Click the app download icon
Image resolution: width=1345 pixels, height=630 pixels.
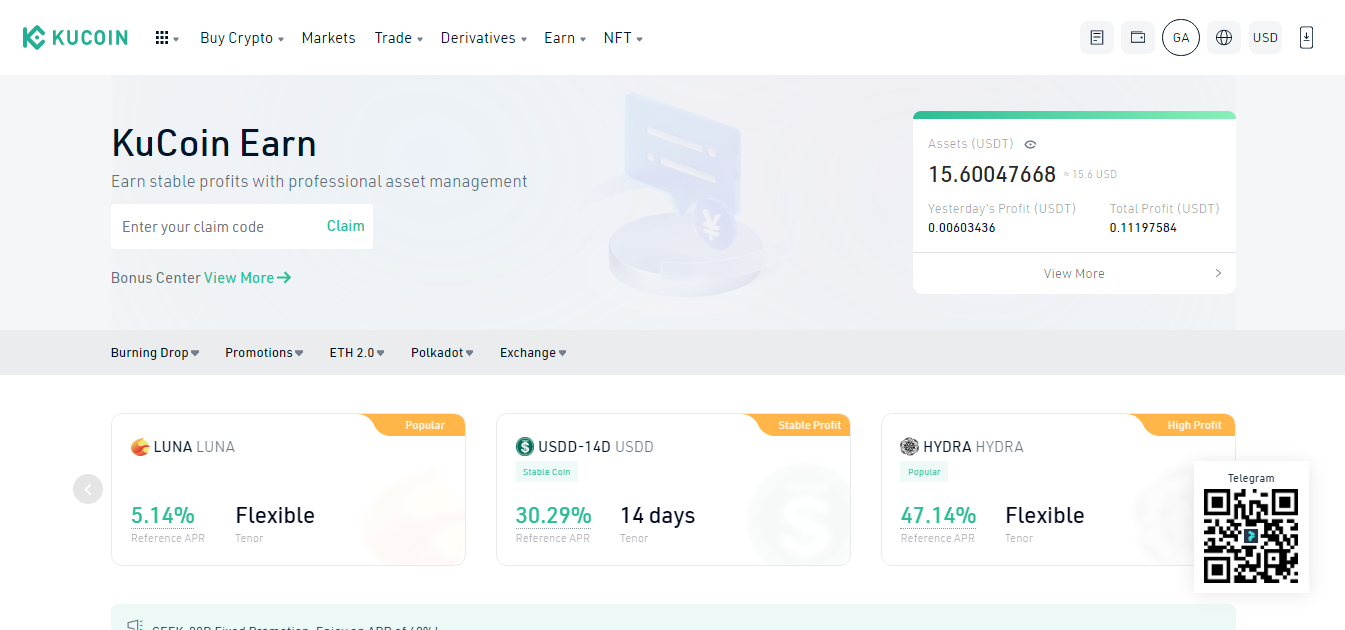(x=1306, y=37)
